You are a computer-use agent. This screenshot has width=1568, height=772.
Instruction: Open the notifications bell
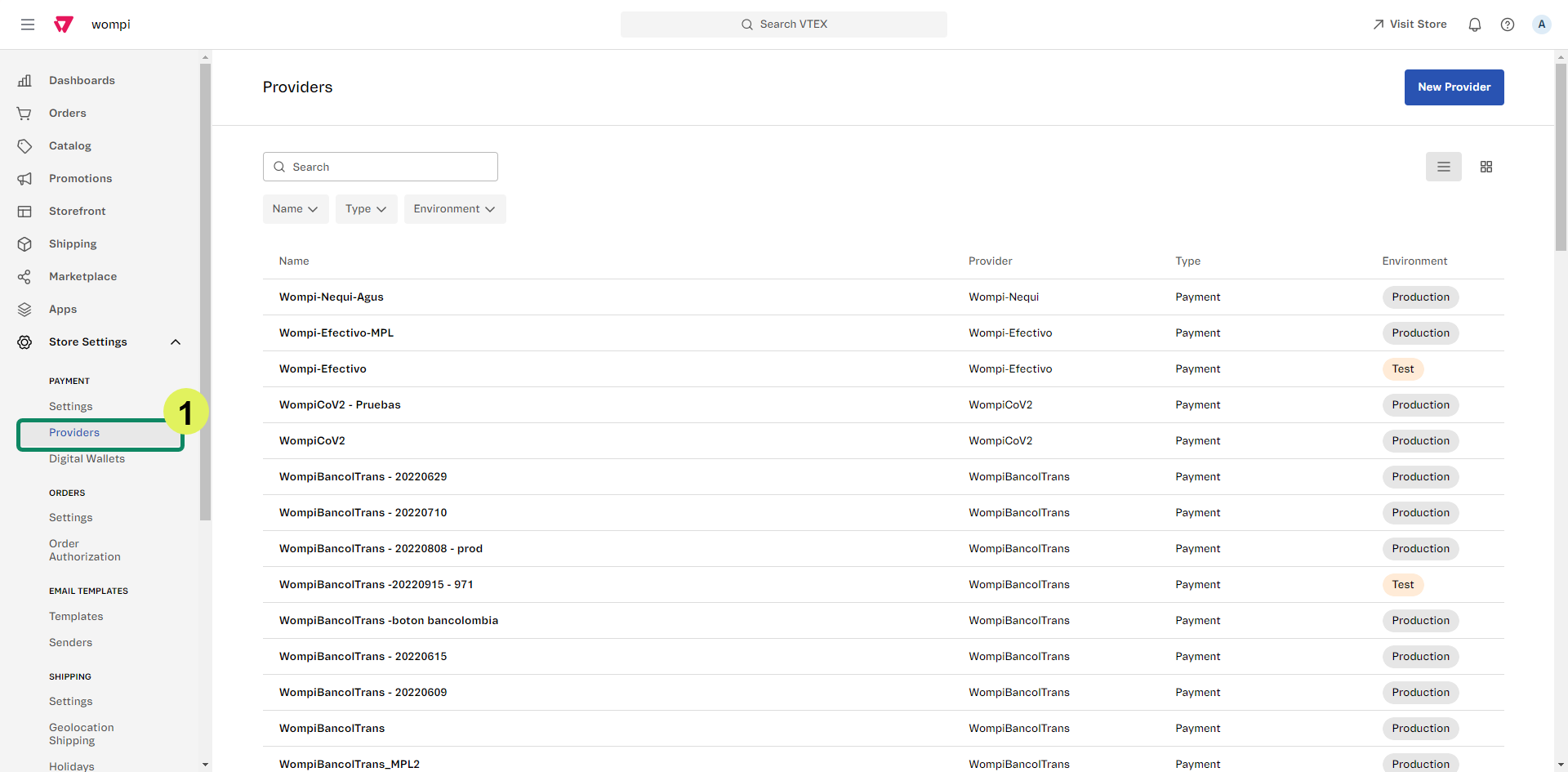pos(1475,25)
